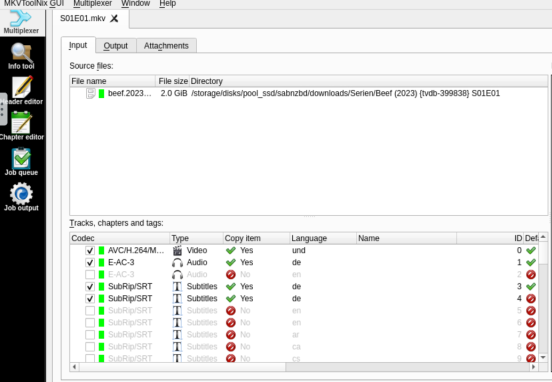The height and width of the screenshot is (382, 552).
Task: Click the red default flag icon for track ID 2
Action: [531, 274]
